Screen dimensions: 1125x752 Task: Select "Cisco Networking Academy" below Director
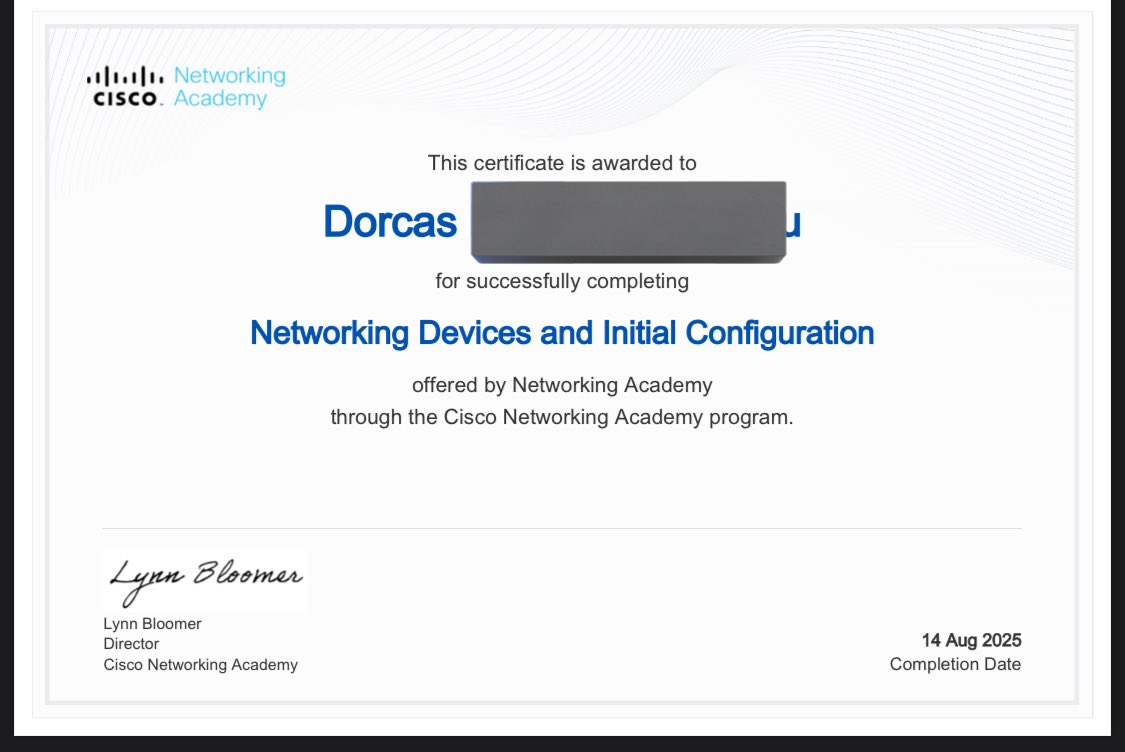pyautogui.click(x=200, y=664)
